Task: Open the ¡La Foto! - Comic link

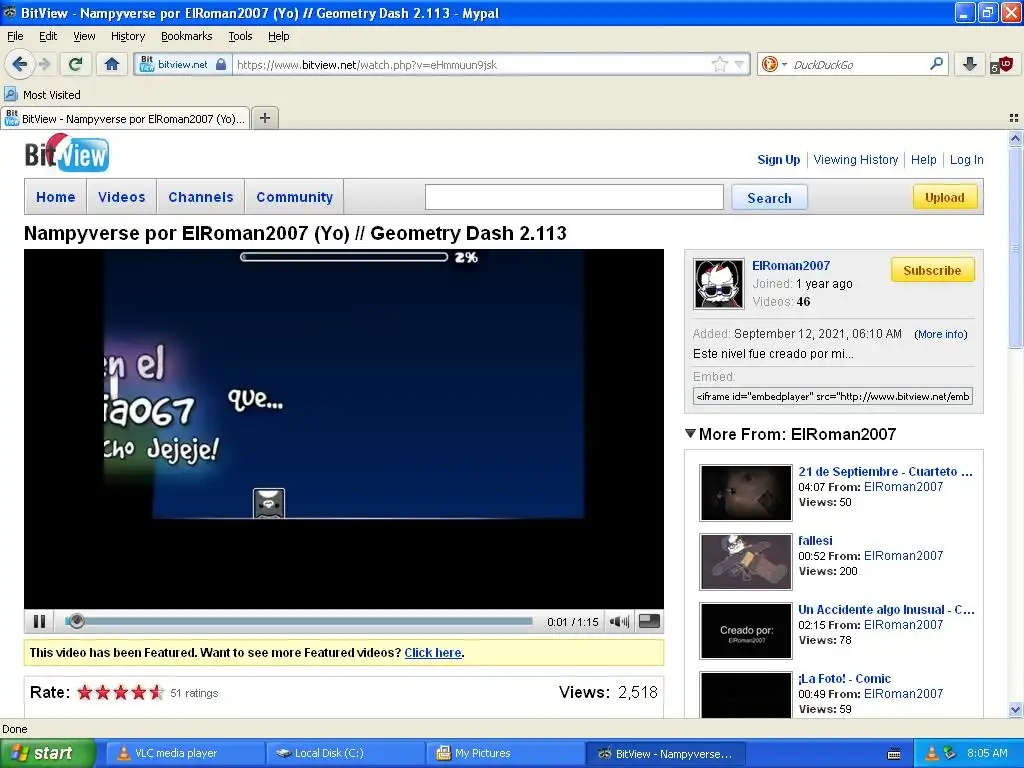Action: (x=844, y=679)
